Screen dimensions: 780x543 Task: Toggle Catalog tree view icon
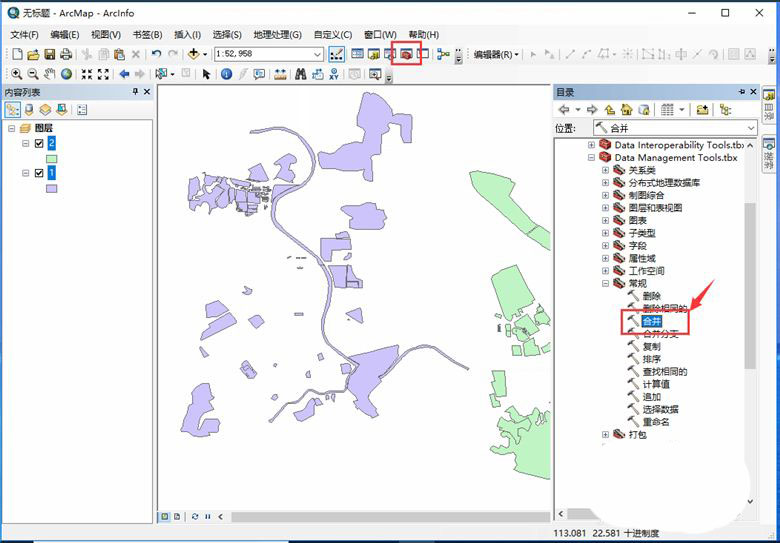[725, 109]
